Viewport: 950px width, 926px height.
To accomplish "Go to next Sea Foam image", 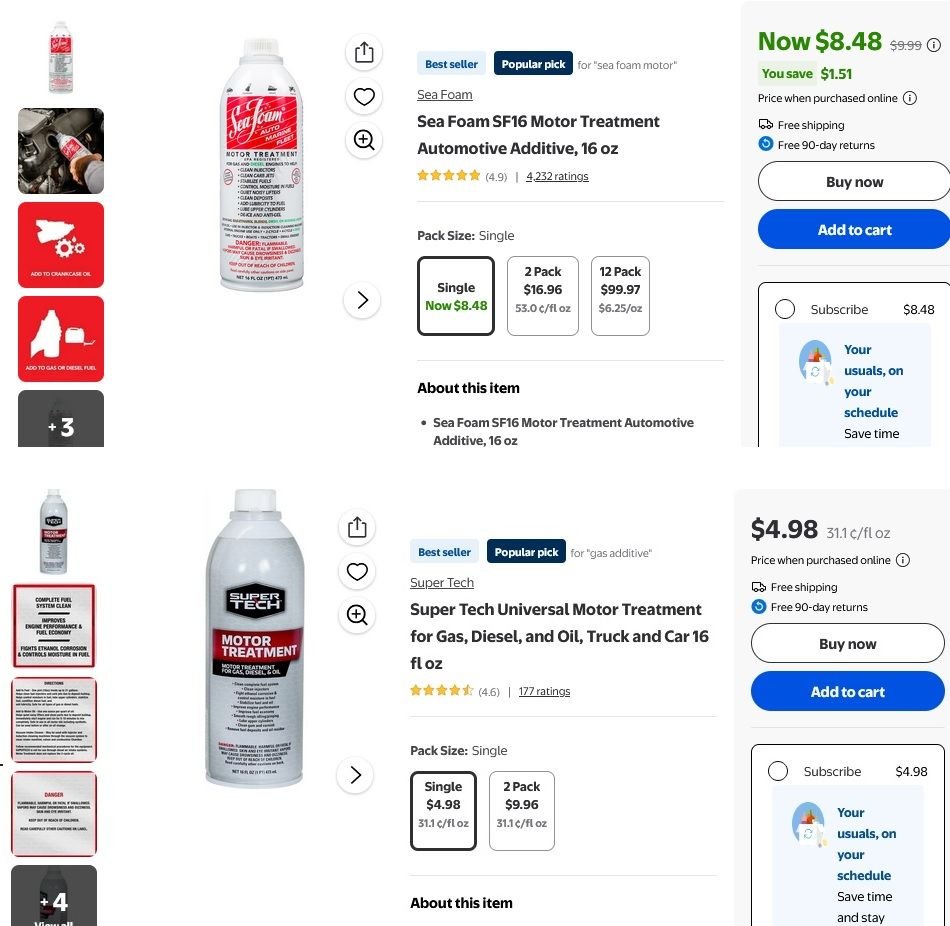I will [x=362, y=300].
